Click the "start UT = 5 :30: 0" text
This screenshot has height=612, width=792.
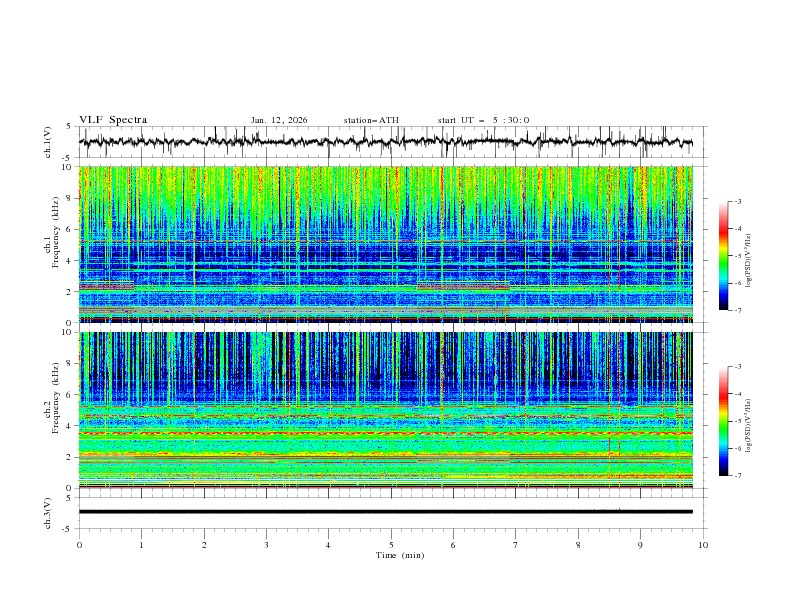483,120
